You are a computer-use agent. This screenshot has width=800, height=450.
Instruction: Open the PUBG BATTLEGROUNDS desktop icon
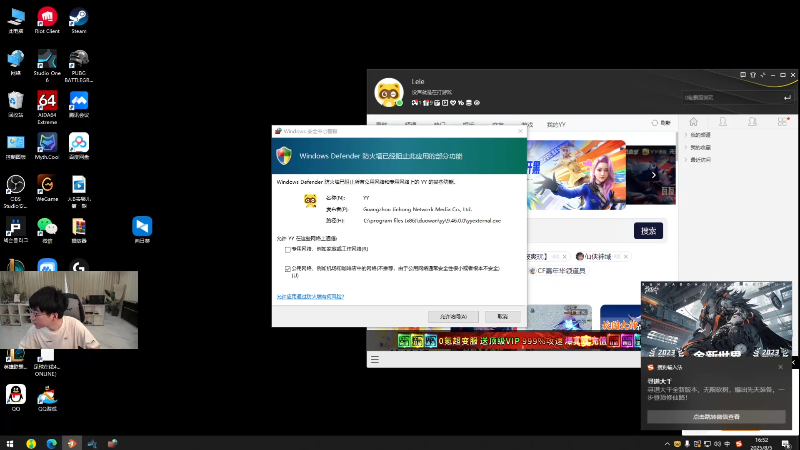[x=79, y=65]
